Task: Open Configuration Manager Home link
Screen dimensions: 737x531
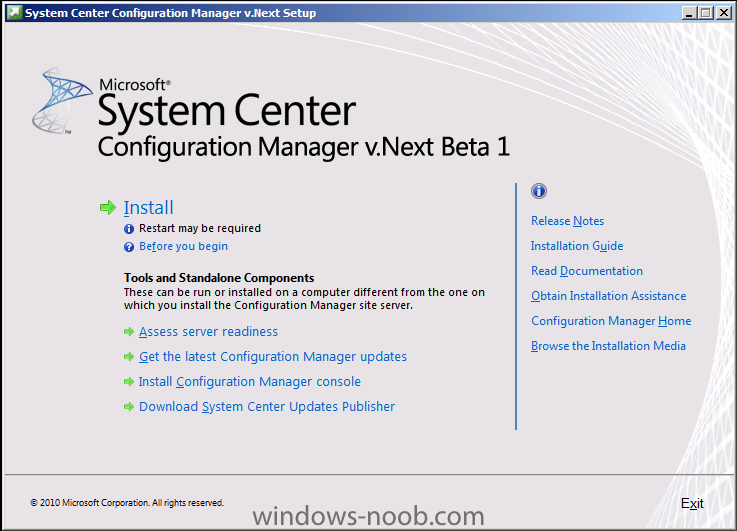Action: pos(611,321)
